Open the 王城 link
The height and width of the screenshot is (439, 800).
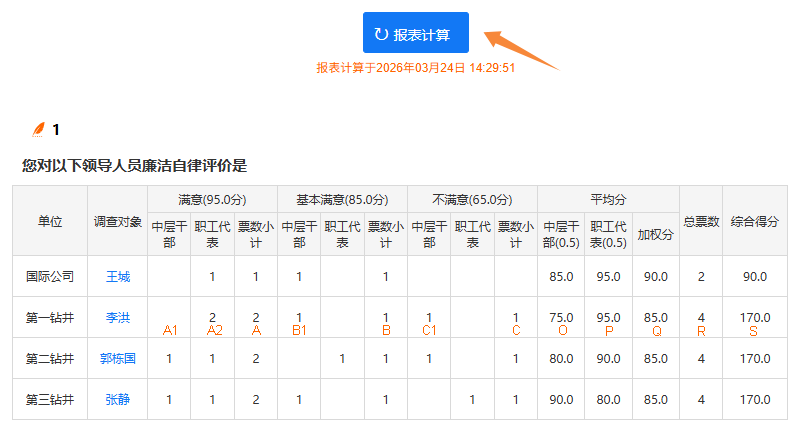[118, 277]
